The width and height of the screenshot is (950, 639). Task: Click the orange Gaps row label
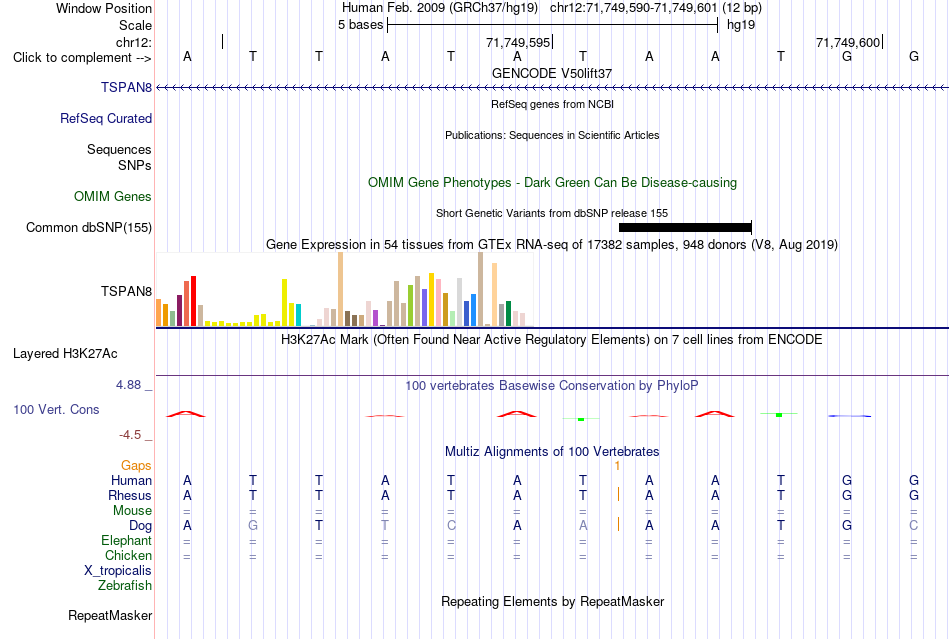(x=136, y=465)
